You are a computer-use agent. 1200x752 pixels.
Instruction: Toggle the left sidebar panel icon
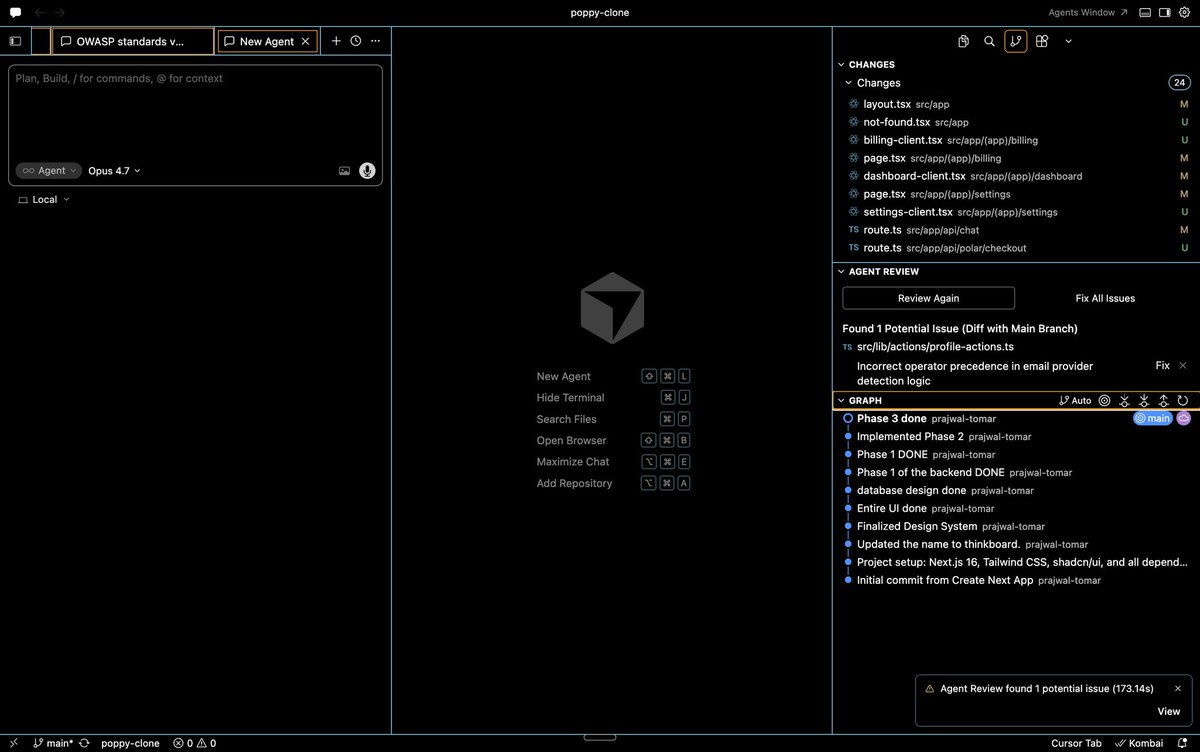tap(15, 41)
